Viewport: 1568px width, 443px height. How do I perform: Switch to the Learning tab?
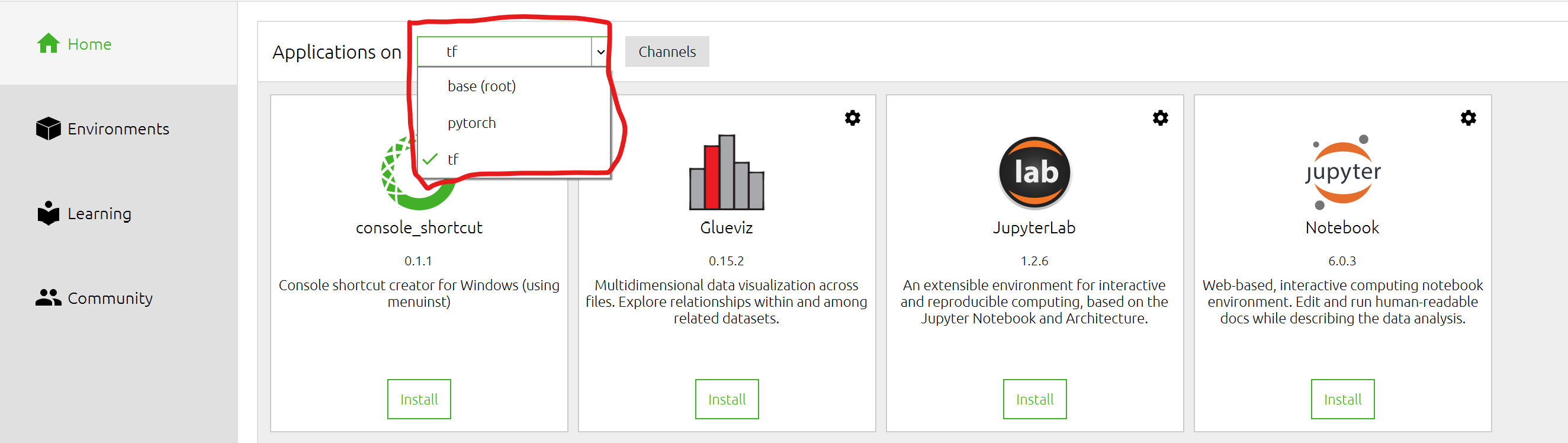118,213
